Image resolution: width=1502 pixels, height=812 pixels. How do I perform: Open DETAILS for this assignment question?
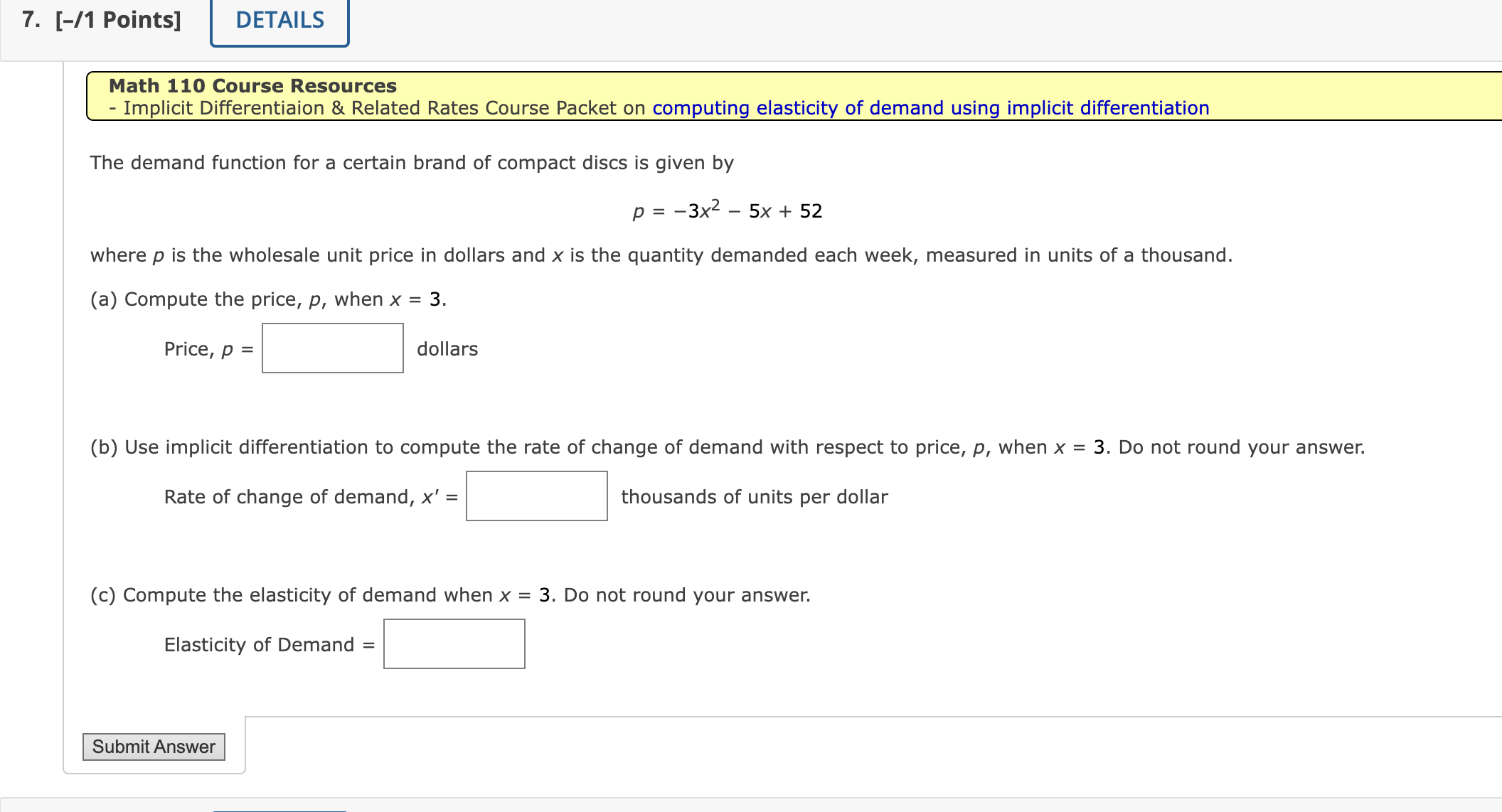pos(278,21)
